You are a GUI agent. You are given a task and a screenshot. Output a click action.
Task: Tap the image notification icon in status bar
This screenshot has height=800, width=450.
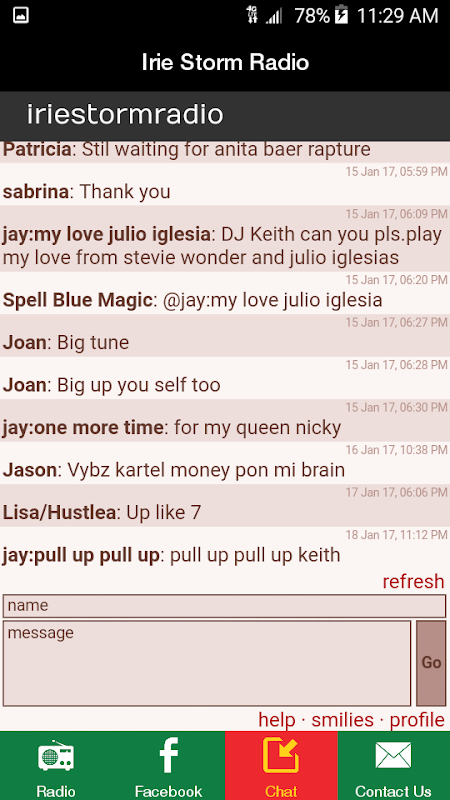pos(21,15)
